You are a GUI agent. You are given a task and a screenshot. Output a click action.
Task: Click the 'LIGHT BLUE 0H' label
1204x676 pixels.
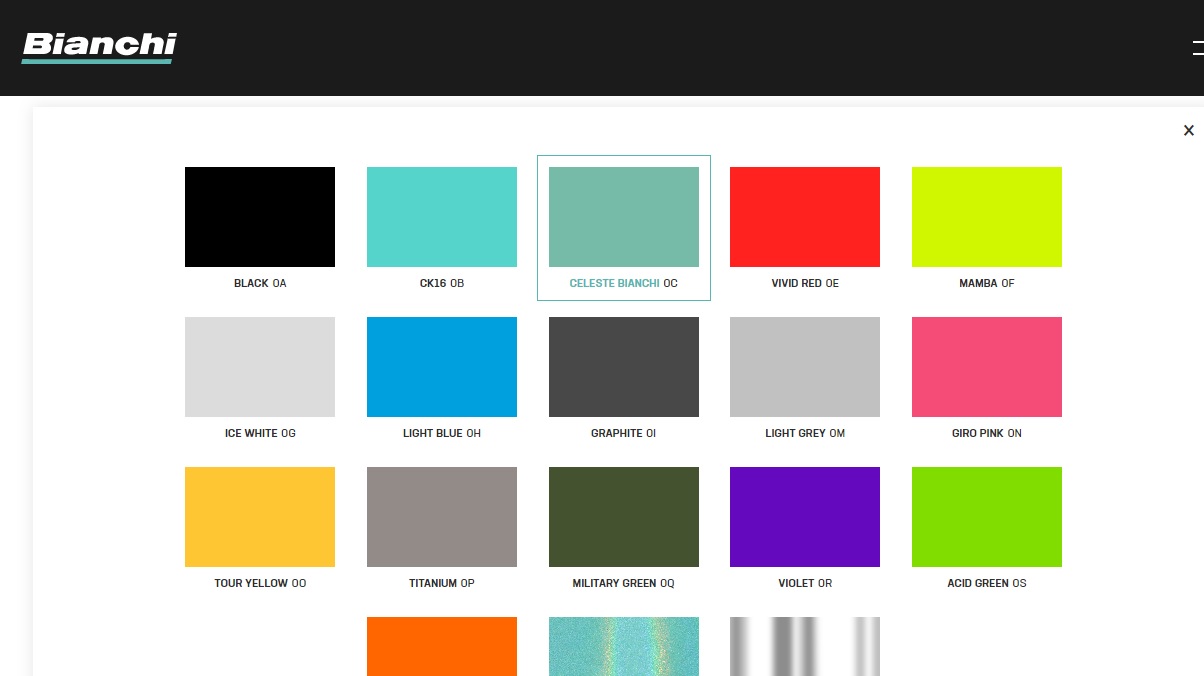click(x=442, y=433)
